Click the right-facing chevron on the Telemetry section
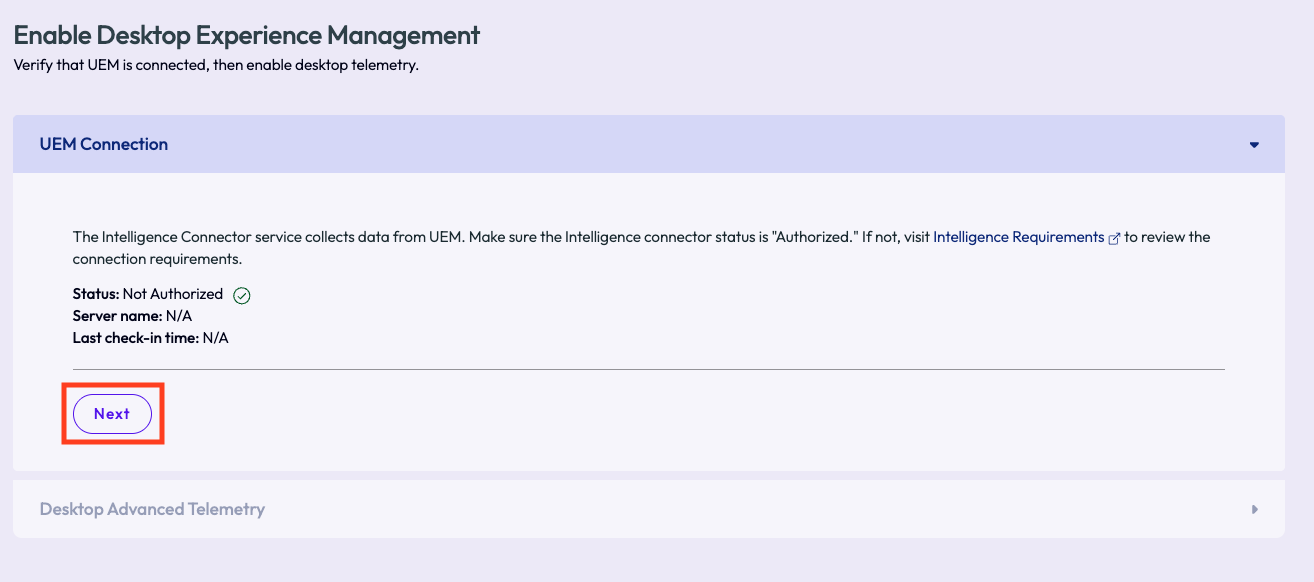The image size is (1314, 582). point(1254,508)
